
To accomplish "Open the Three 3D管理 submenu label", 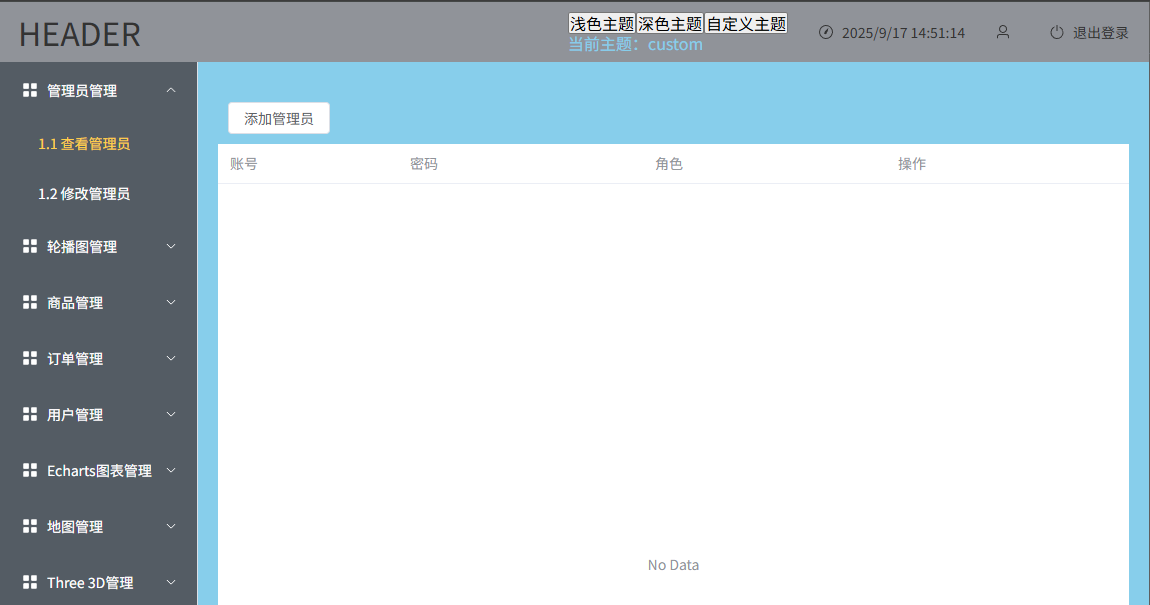I will coord(90,583).
